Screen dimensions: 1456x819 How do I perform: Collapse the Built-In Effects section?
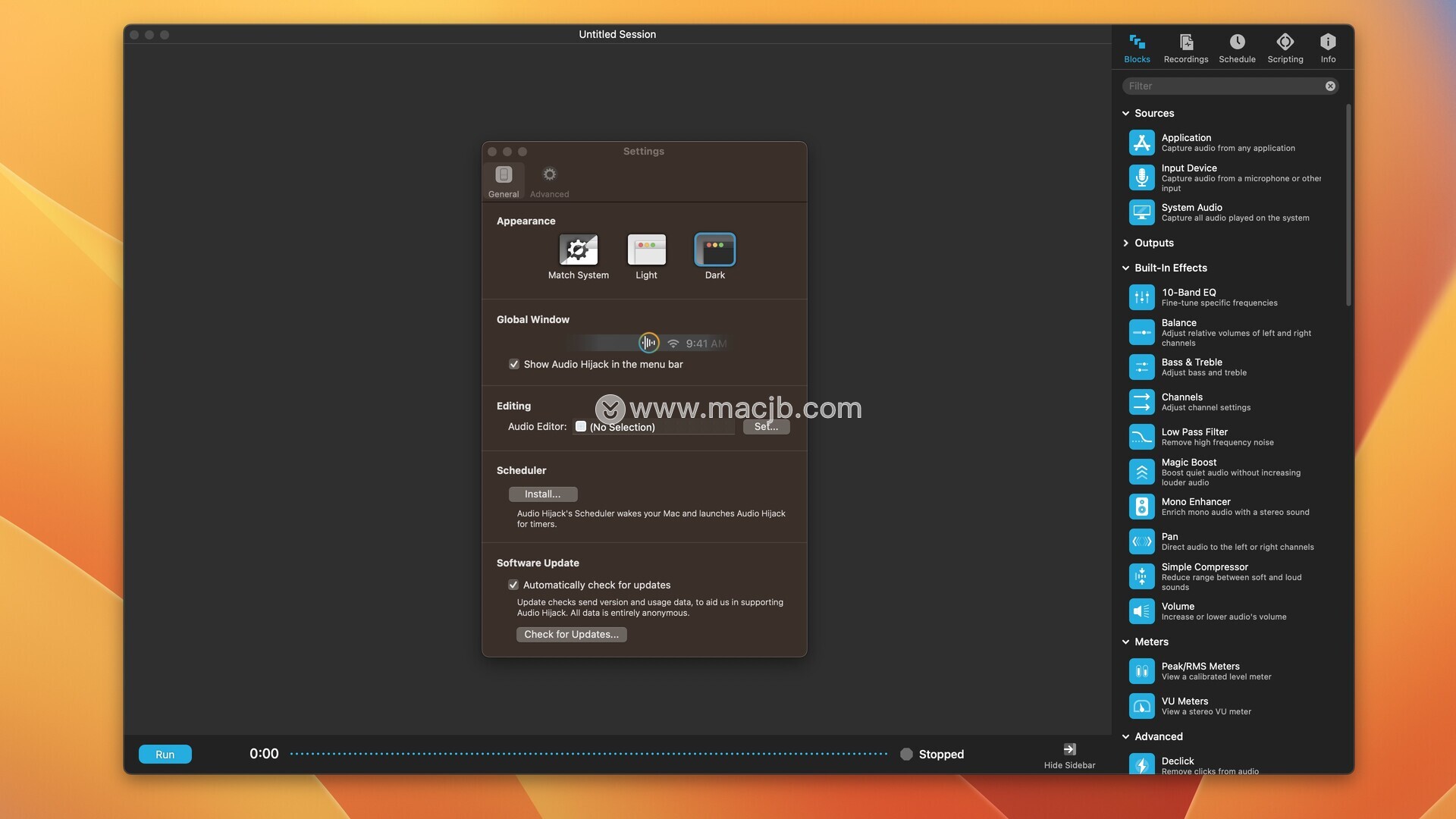point(1125,268)
